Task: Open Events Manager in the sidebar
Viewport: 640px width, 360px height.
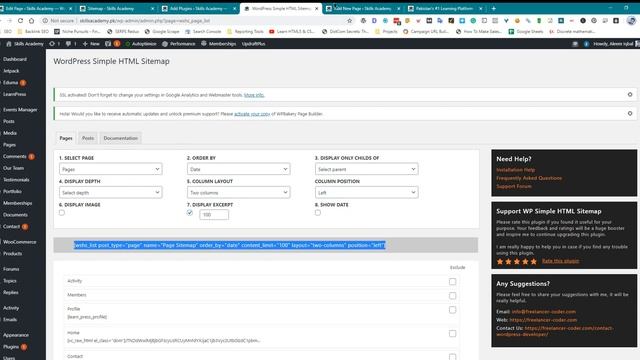Action: (x=20, y=110)
